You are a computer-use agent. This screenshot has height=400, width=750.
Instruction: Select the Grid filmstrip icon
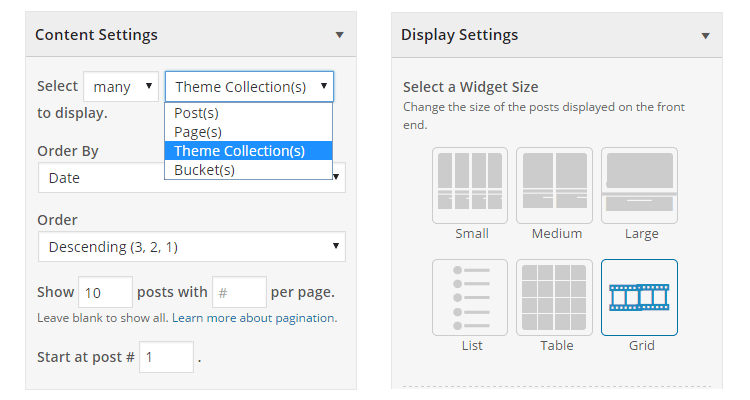(639, 297)
